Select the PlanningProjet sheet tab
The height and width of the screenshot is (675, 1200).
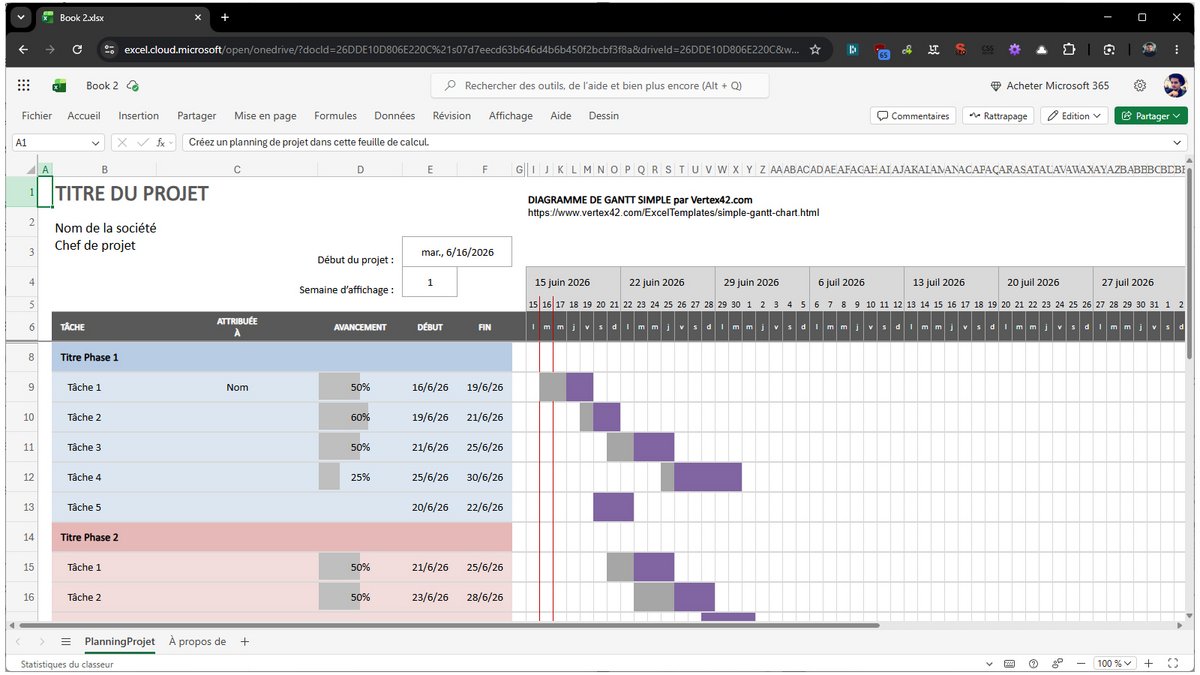click(119, 641)
